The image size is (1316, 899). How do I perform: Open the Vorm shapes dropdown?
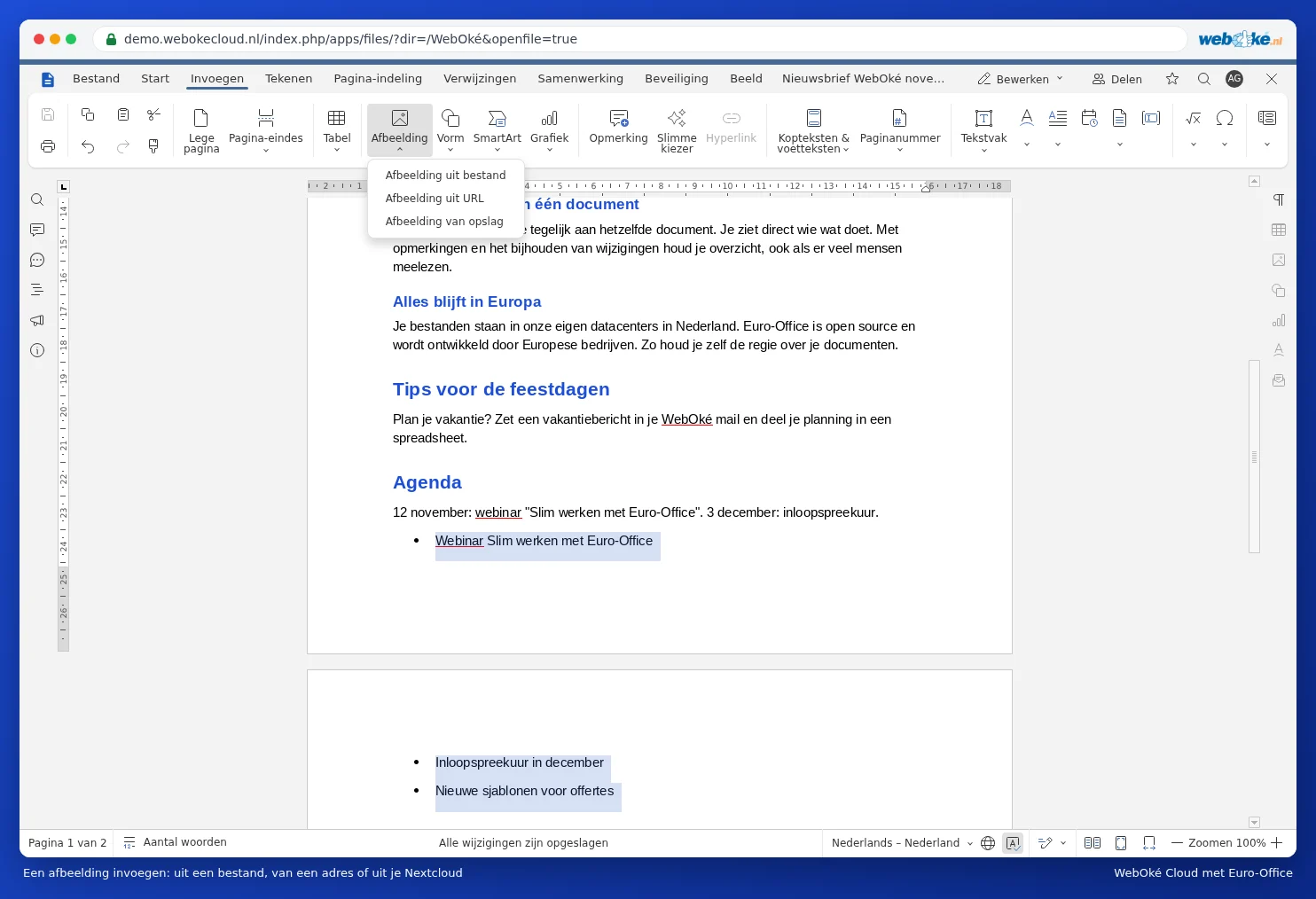point(450,130)
